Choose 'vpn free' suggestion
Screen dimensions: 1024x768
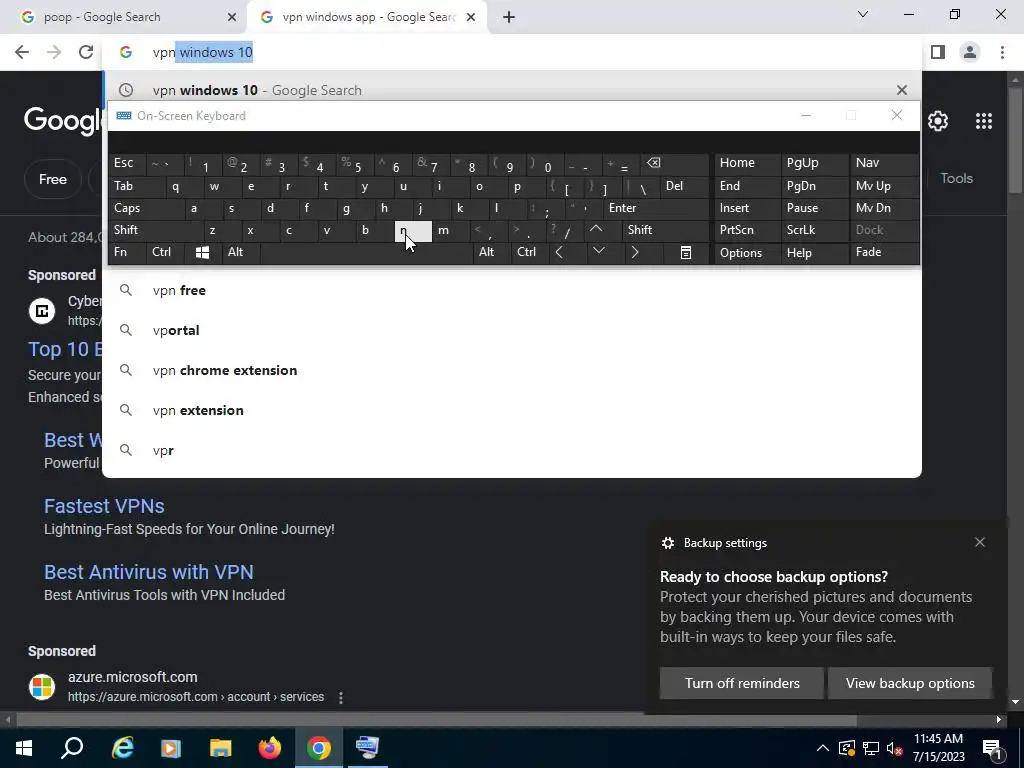[512, 291]
